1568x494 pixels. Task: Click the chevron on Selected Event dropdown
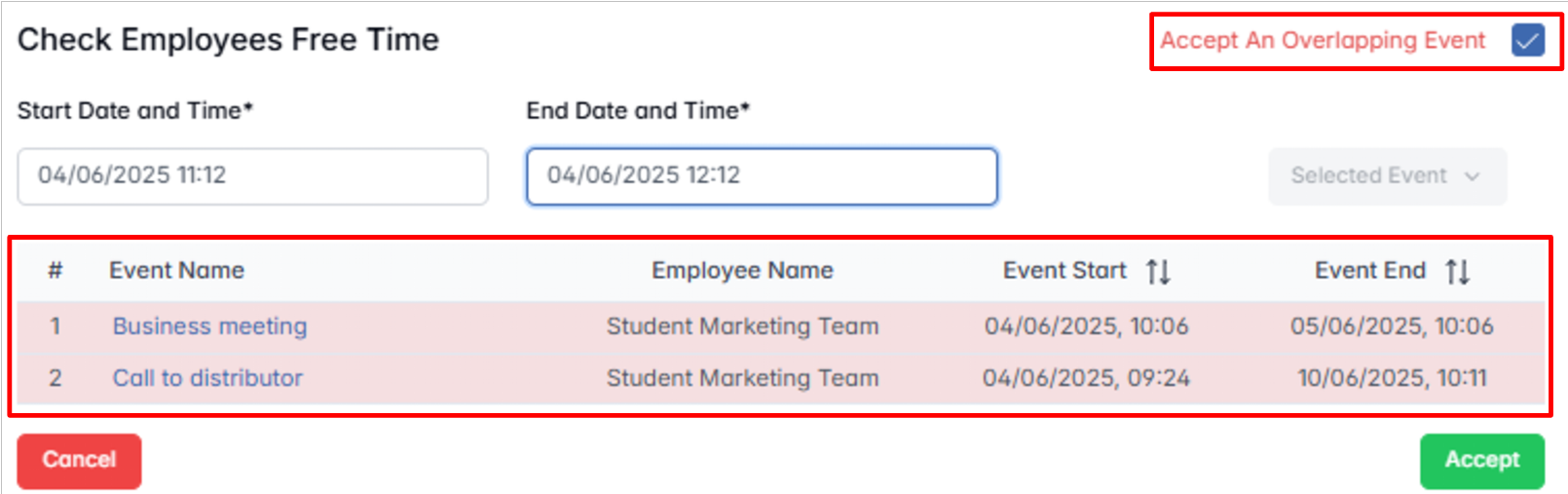(1472, 176)
